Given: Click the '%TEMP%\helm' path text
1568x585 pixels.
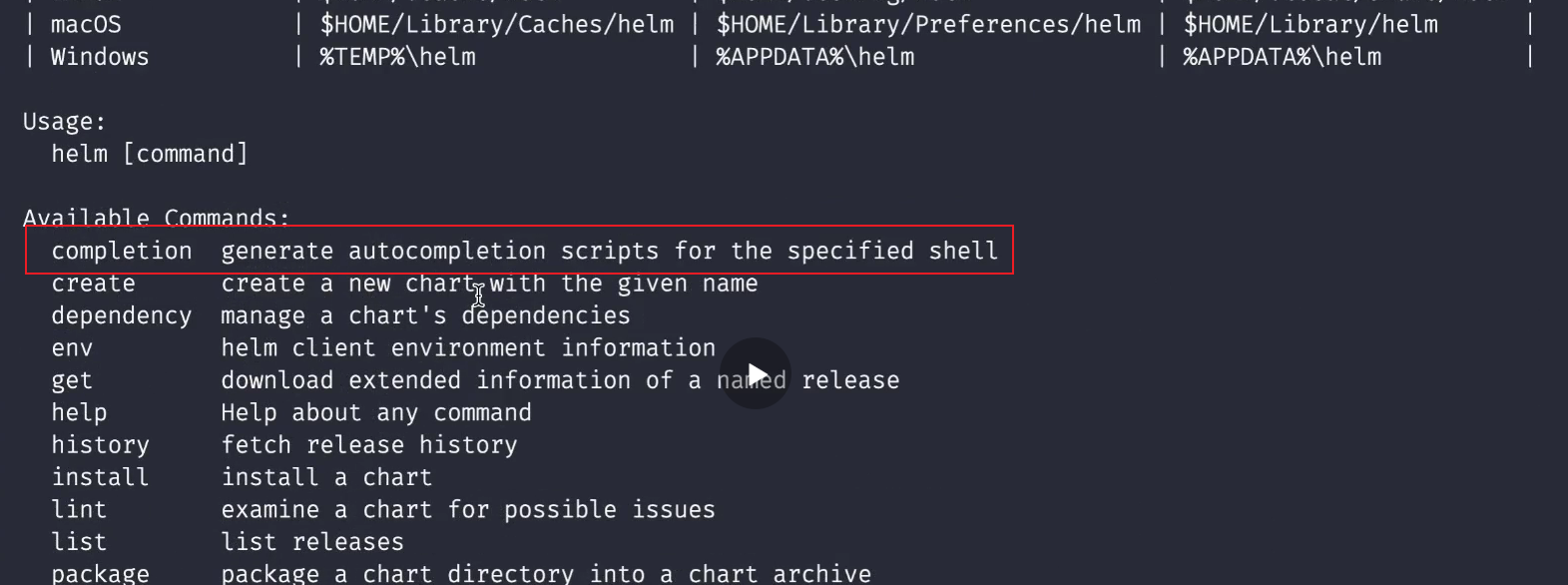Looking at the screenshot, I should click(397, 57).
